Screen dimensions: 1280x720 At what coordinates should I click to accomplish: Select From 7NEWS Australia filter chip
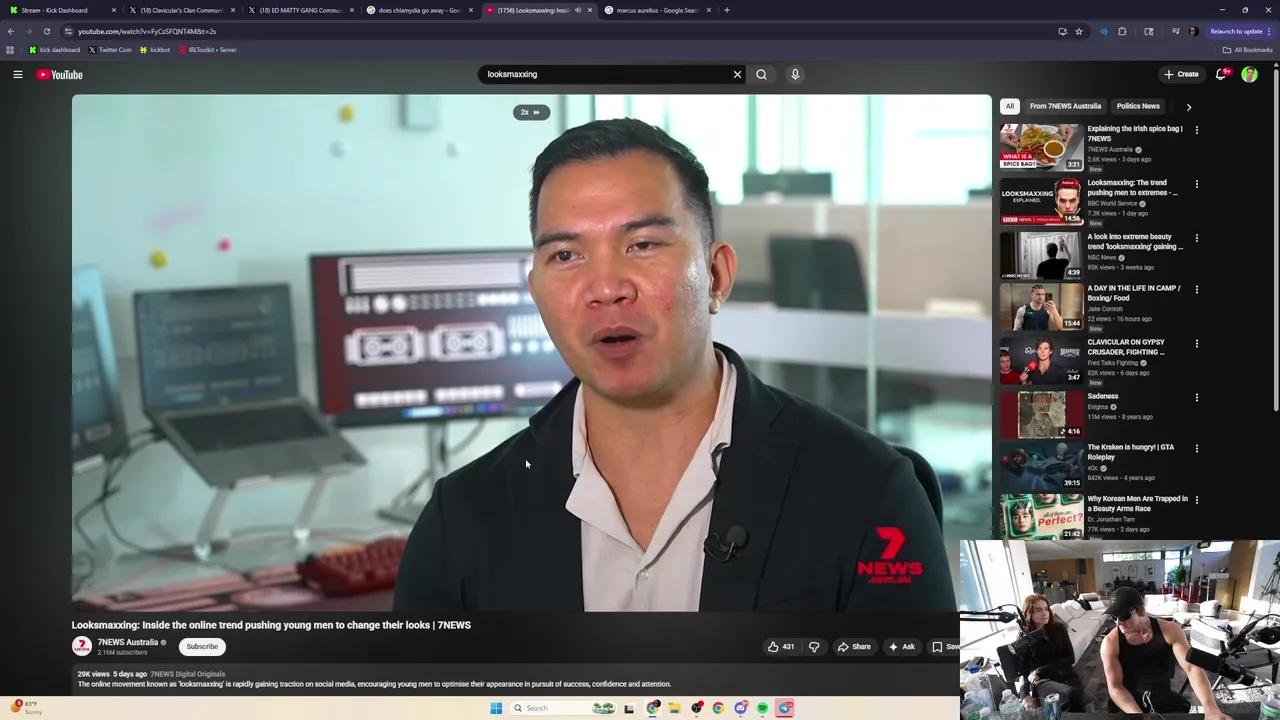1065,106
